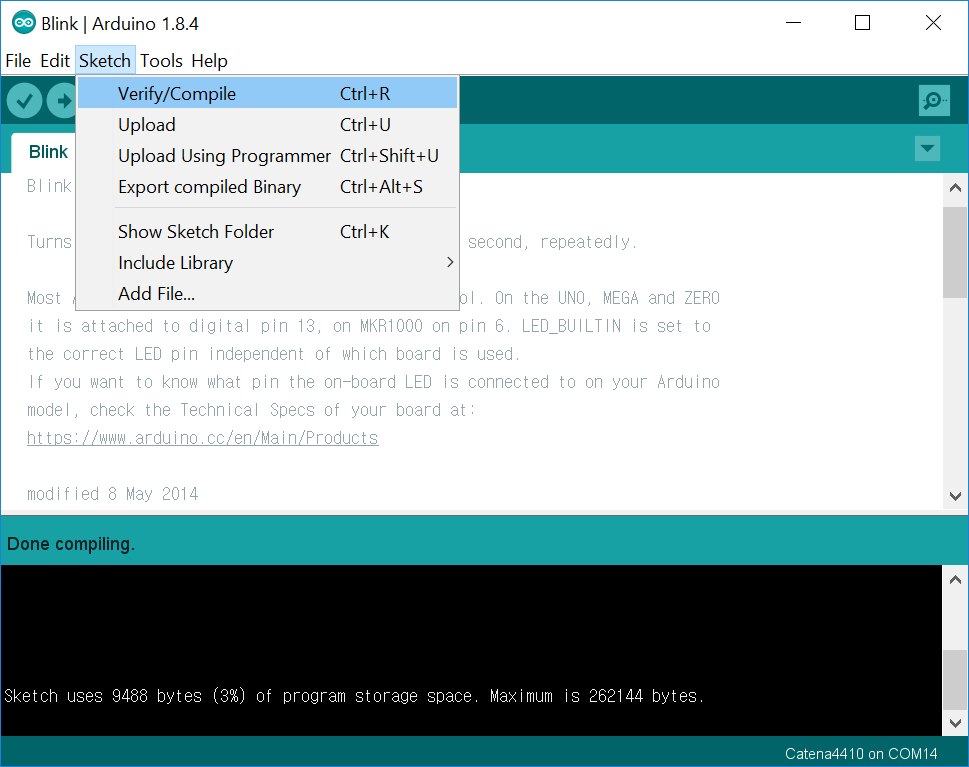Choose Upload from the Sketch menu
Viewport: 969px width, 767px height.
[x=268, y=125]
